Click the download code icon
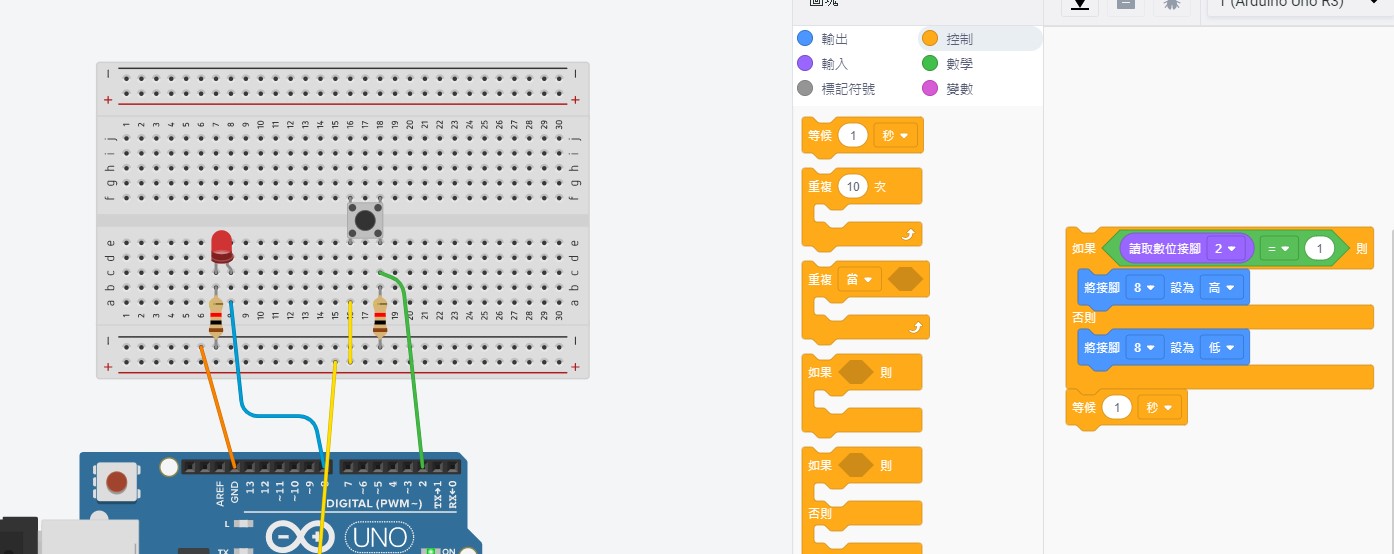 (x=1079, y=4)
